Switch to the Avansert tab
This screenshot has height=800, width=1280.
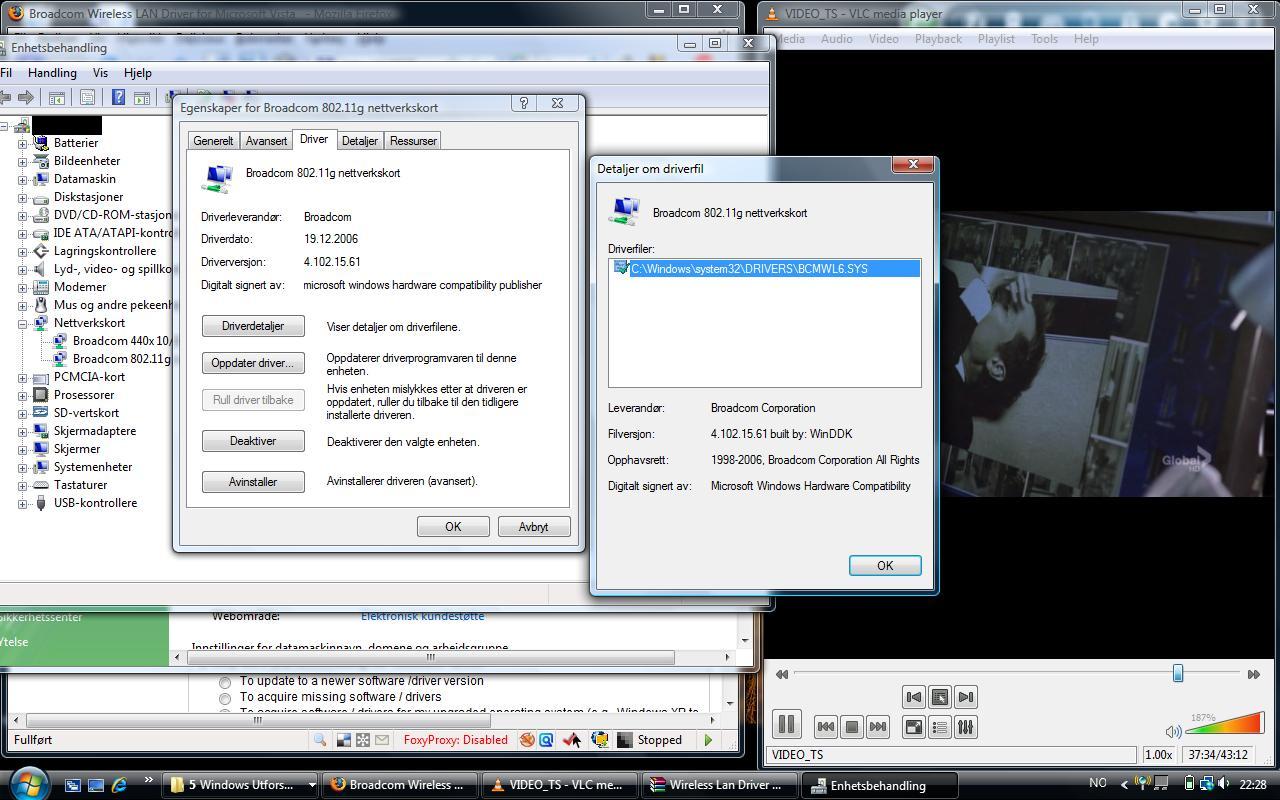point(266,141)
